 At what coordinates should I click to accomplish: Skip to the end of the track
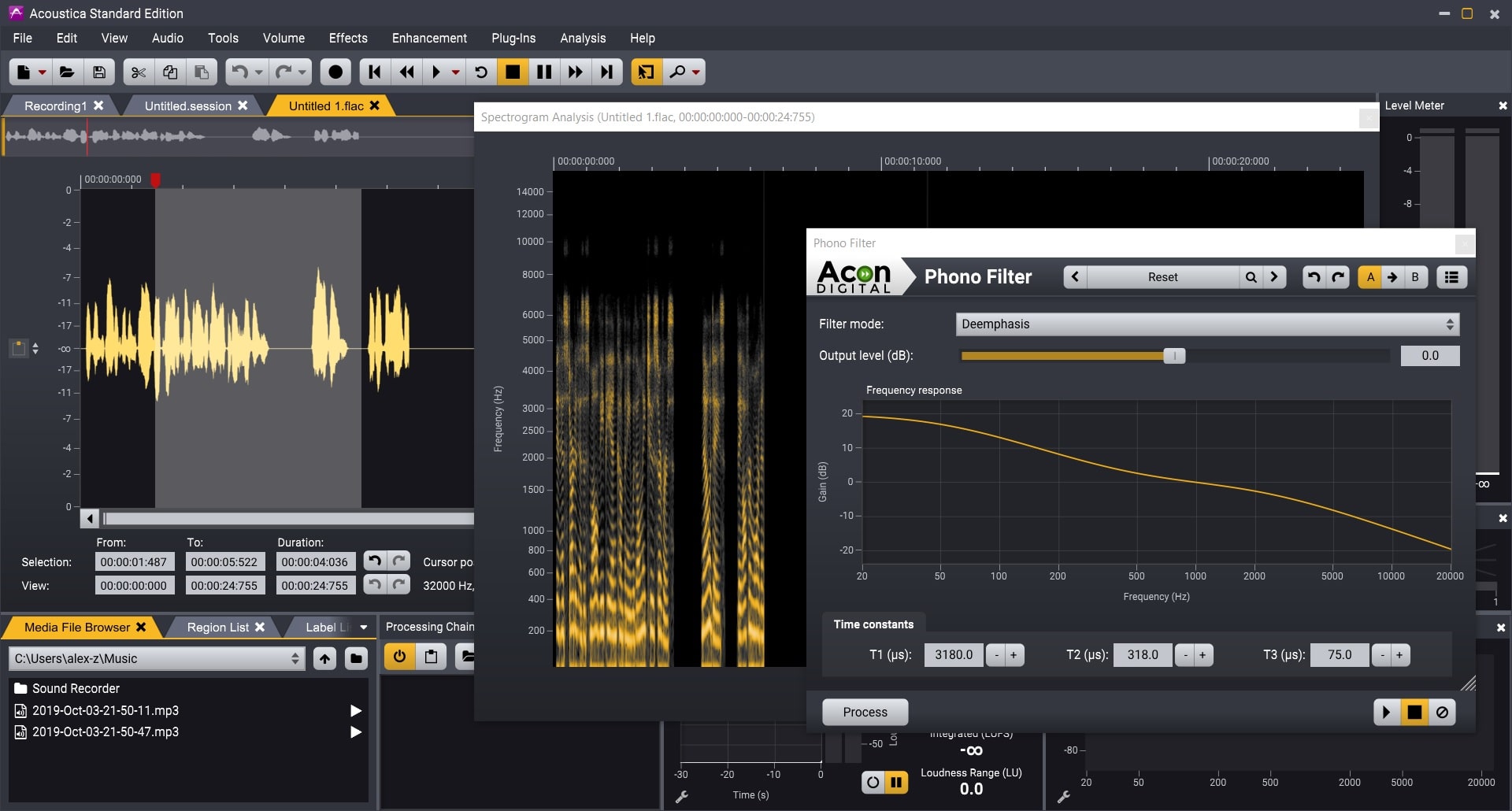607,72
